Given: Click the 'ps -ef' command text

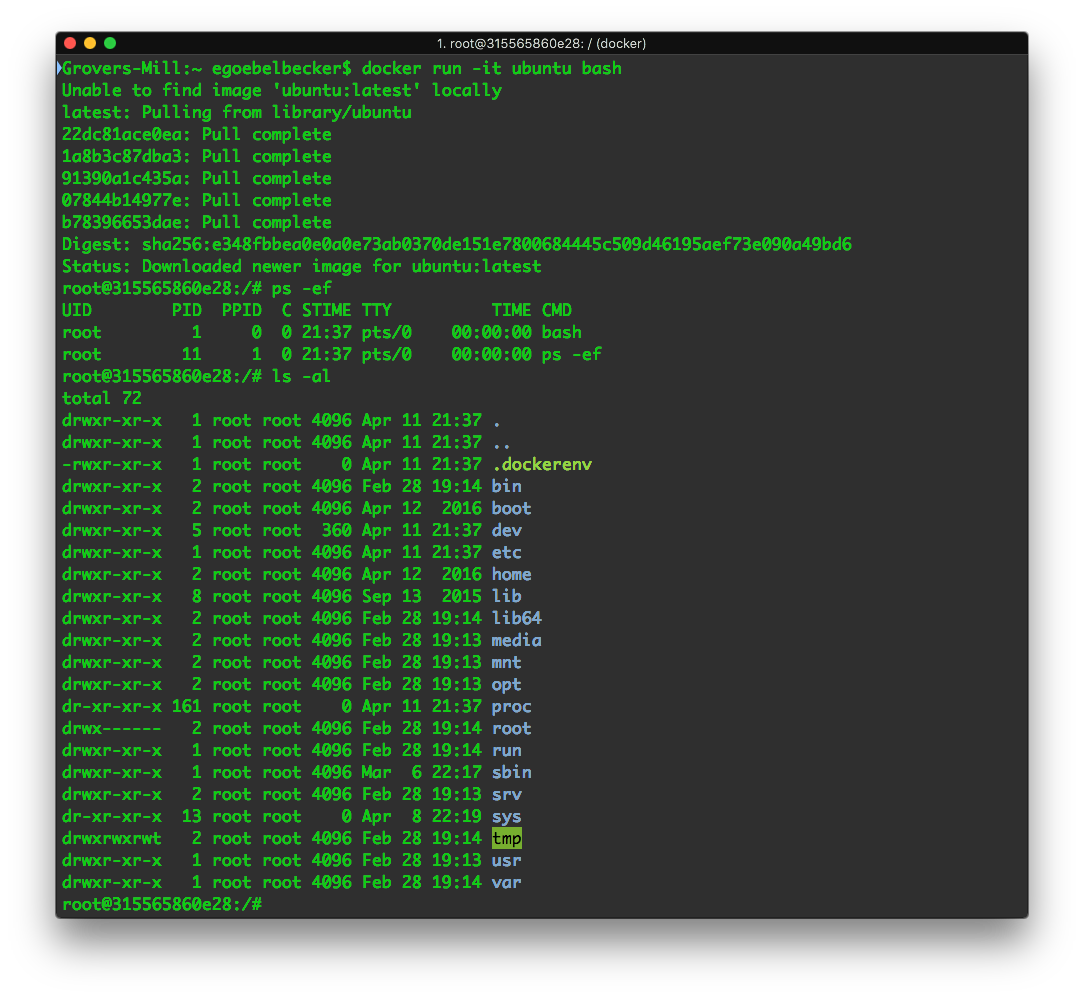Looking at the screenshot, I should pos(301,288).
